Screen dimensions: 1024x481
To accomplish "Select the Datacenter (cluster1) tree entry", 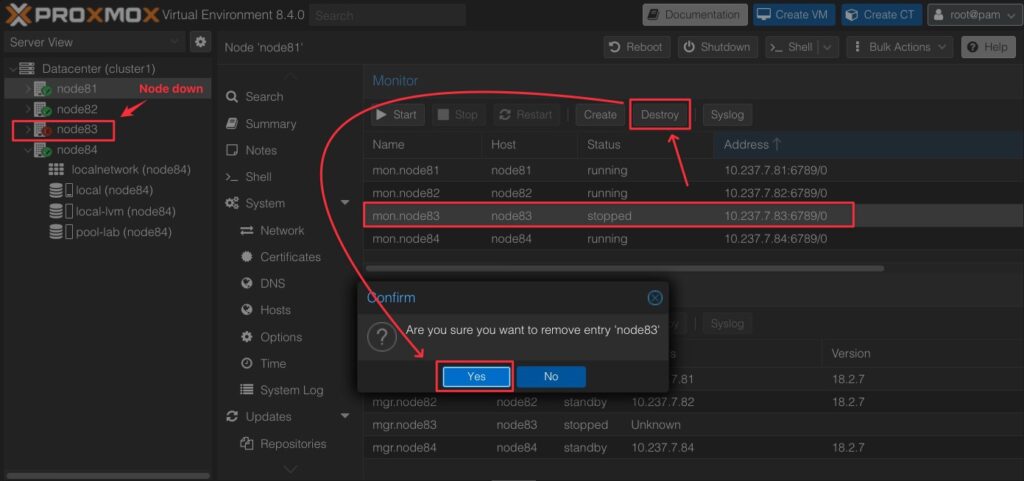I will (x=99, y=69).
